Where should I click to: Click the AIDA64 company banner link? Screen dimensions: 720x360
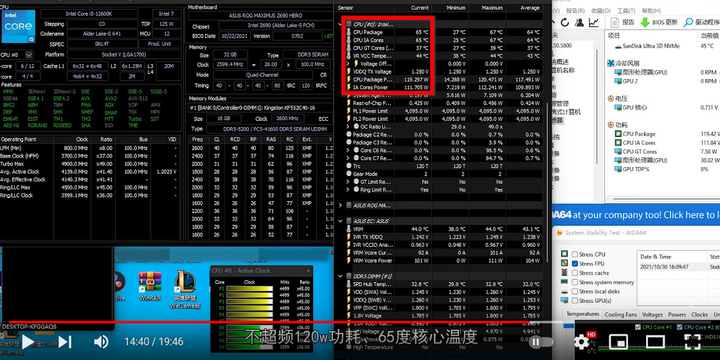[x=636, y=214]
